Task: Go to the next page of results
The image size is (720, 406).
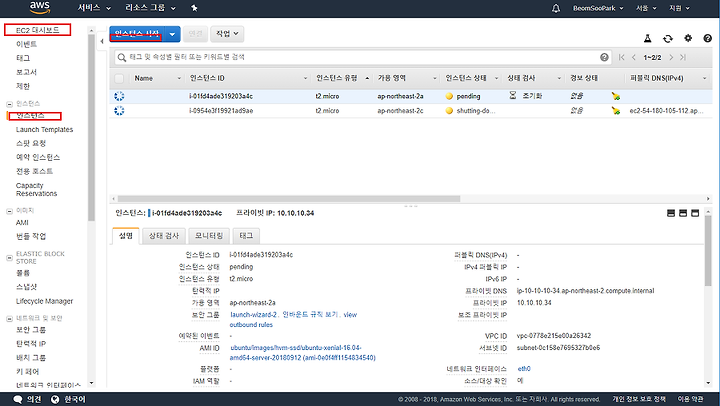Action: [x=671, y=57]
